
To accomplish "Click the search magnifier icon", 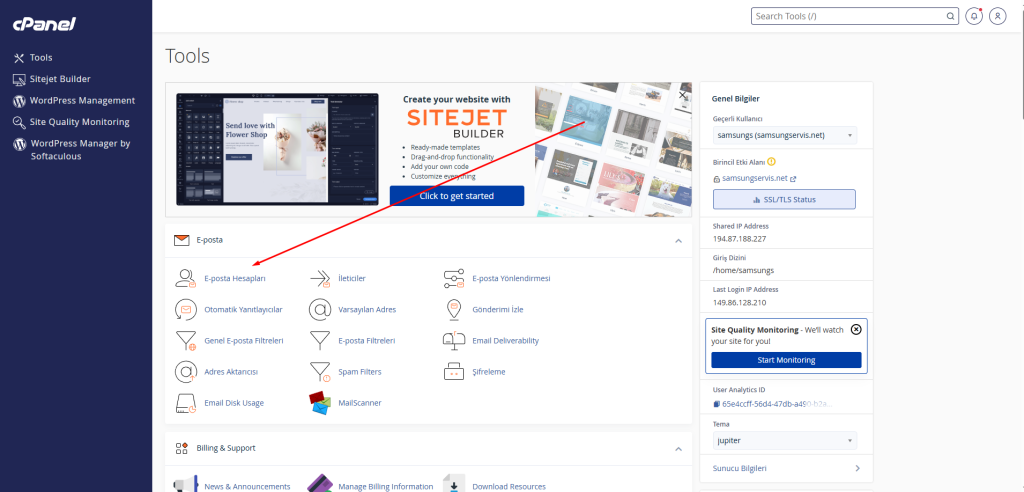I will [x=950, y=16].
